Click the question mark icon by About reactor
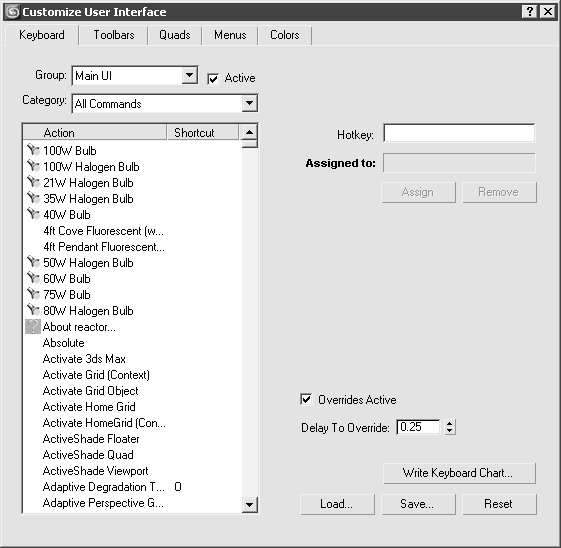 33,327
